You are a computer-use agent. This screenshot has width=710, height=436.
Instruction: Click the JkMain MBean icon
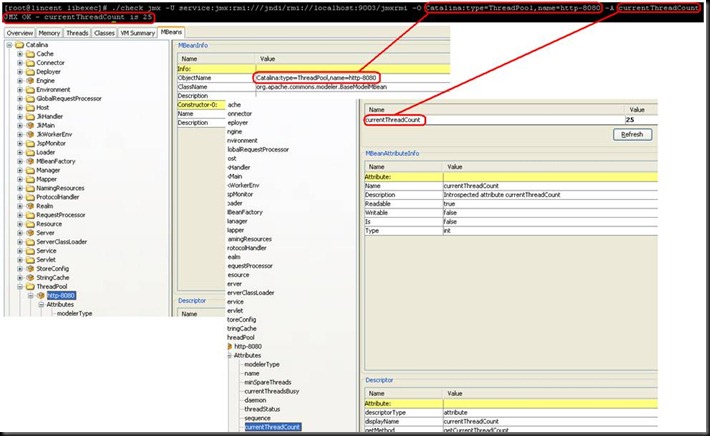pyautogui.click(x=29, y=127)
